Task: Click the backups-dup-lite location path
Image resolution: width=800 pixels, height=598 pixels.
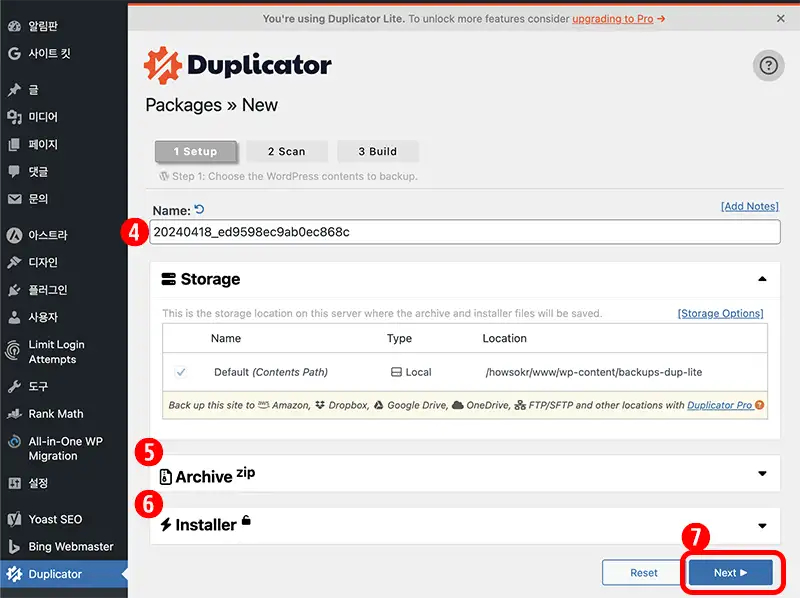Action: click(594, 372)
